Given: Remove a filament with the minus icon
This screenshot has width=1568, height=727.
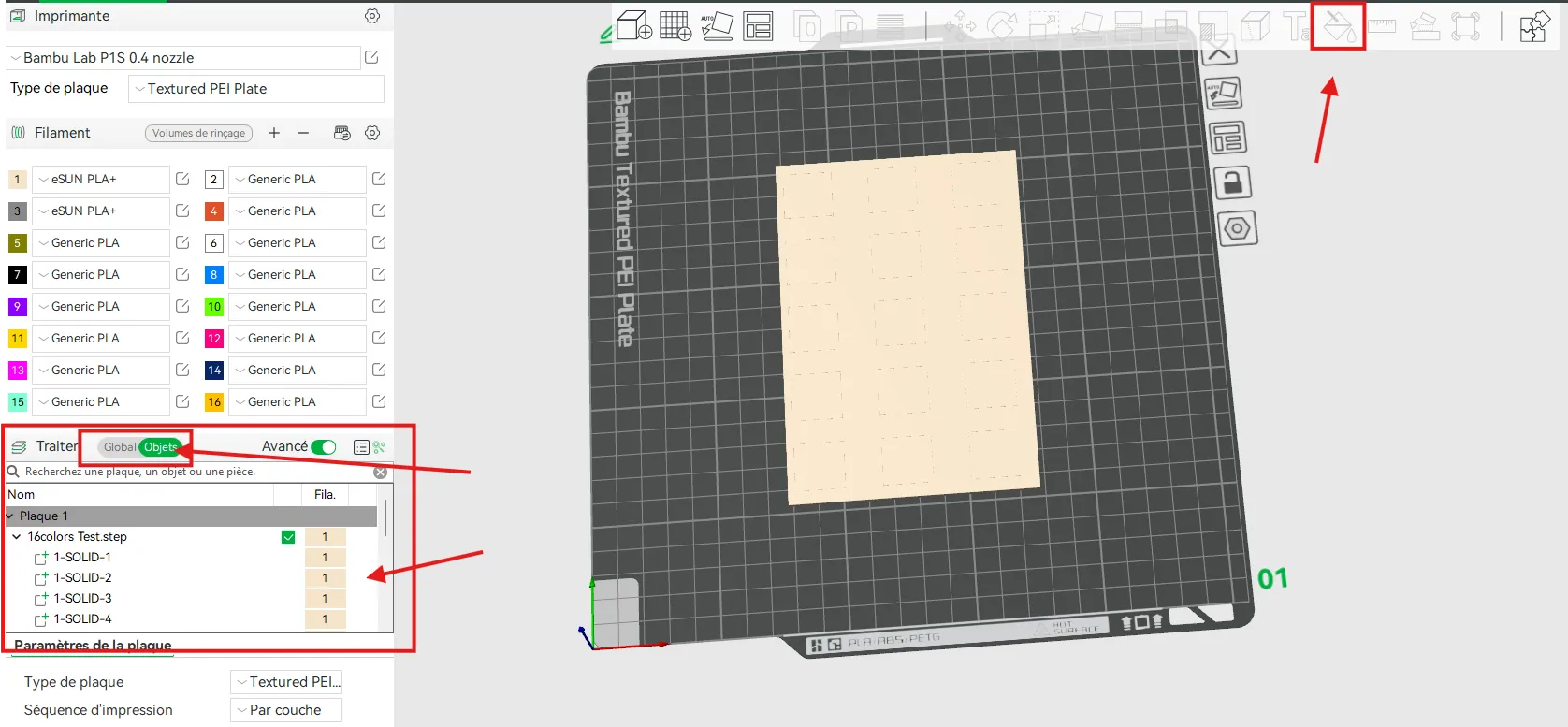Looking at the screenshot, I should (303, 133).
